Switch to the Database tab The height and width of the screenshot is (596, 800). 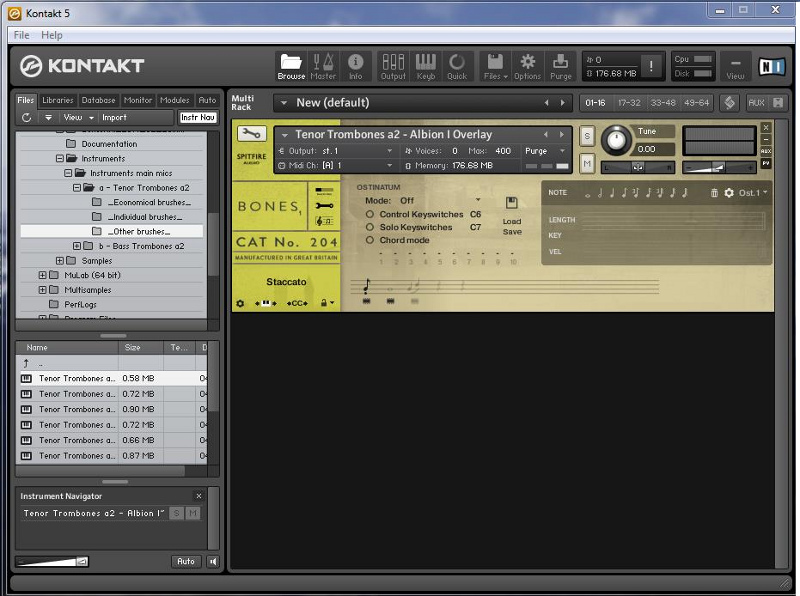98,100
